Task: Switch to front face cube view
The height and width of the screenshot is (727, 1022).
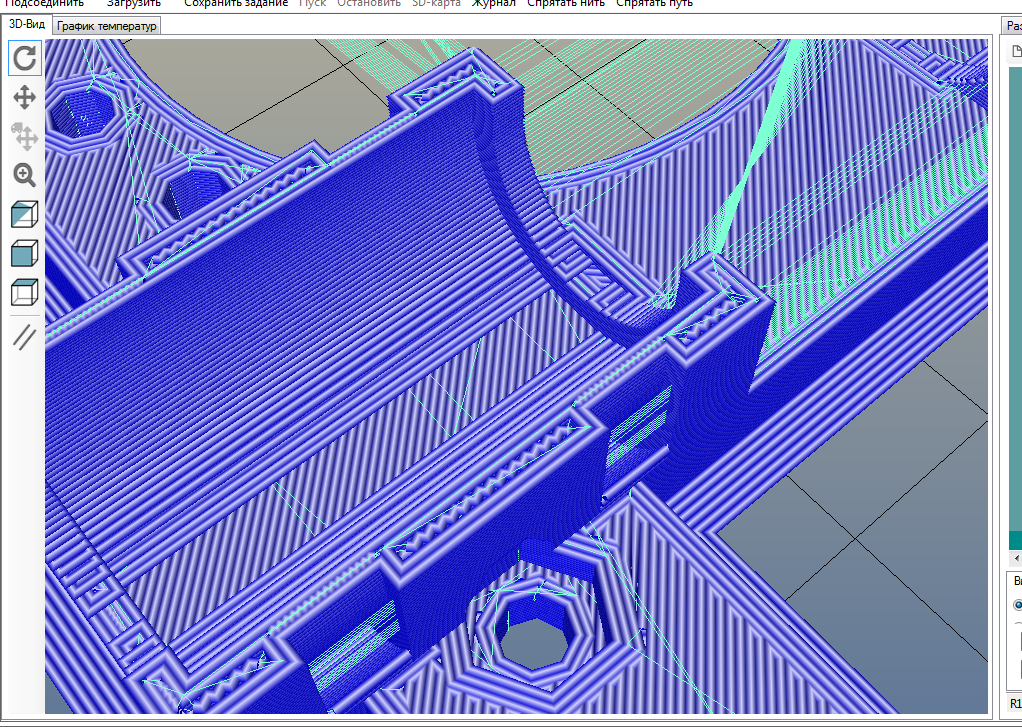Action: [24, 254]
